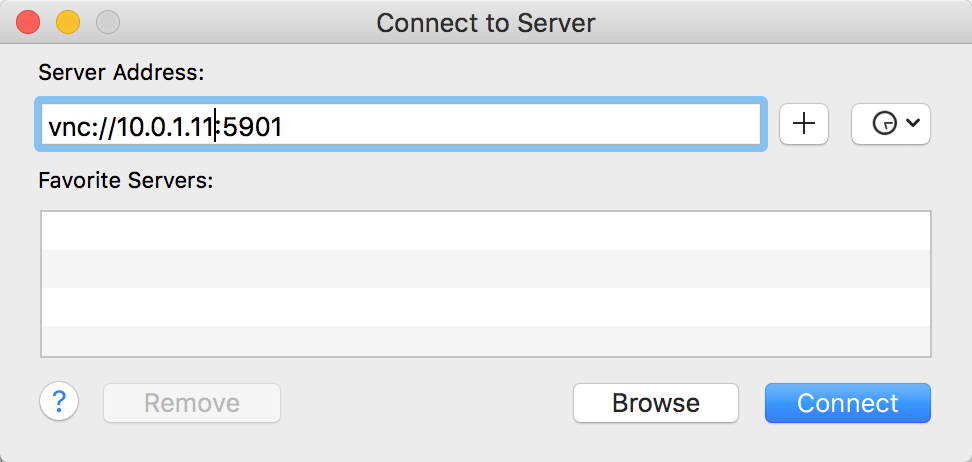972x462 pixels.
Task: Click the disabled gray zoom window button
Action: click(x=107, y=21)
